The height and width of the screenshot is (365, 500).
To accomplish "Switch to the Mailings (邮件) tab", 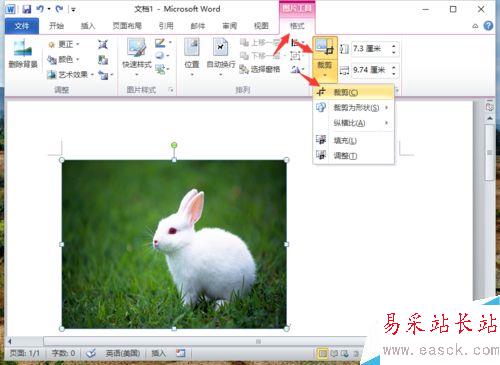I will tap(198, 26).
